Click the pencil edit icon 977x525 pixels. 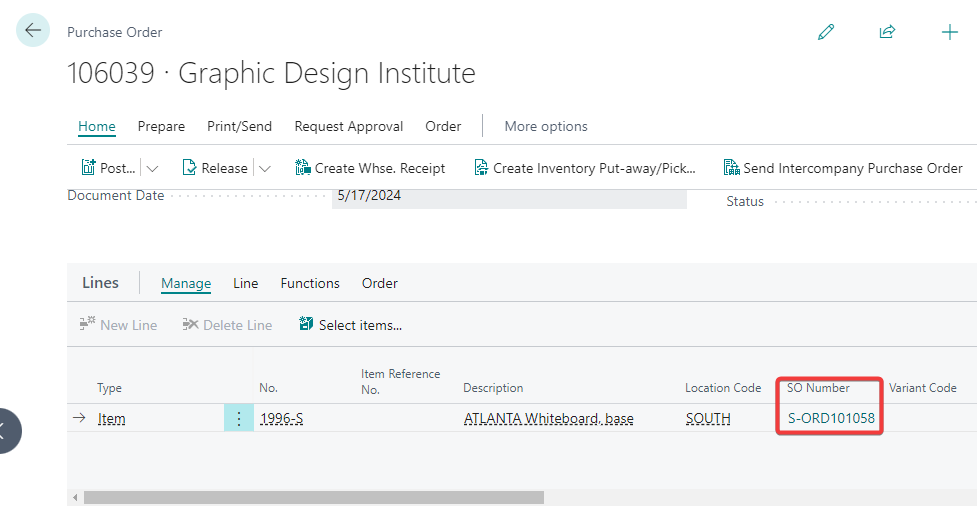(x=826, y=32)
